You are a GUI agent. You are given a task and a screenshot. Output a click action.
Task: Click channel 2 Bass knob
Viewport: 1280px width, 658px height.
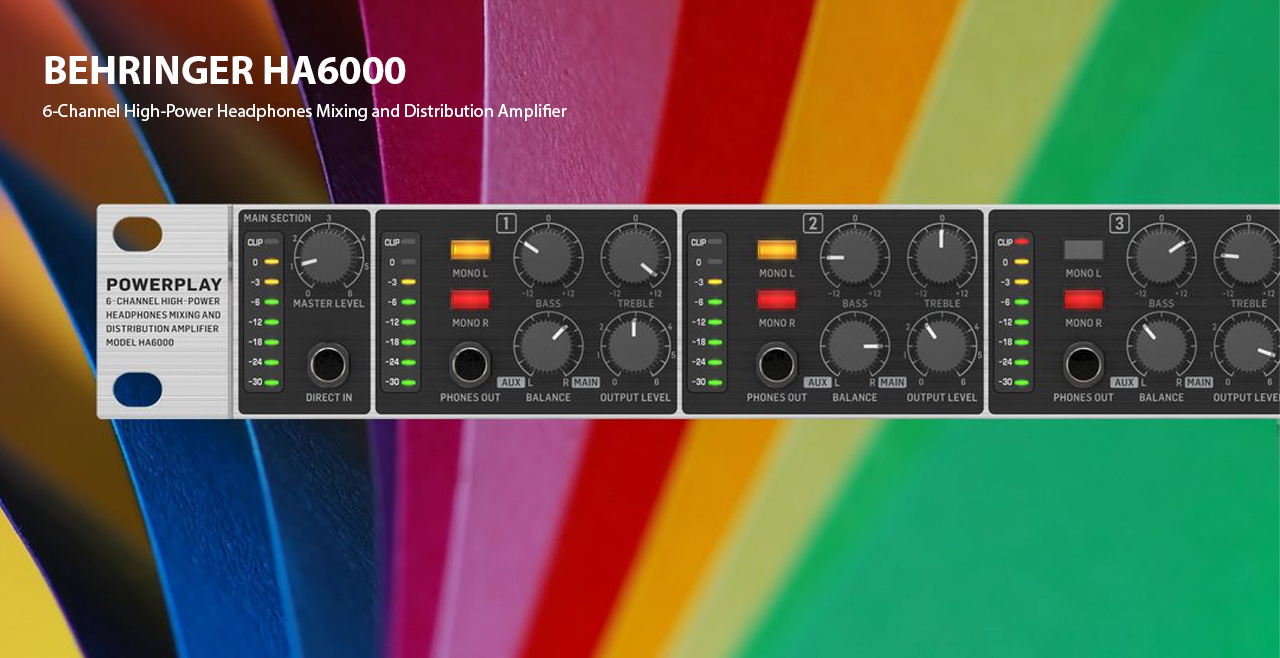click(x=855, y=257)
